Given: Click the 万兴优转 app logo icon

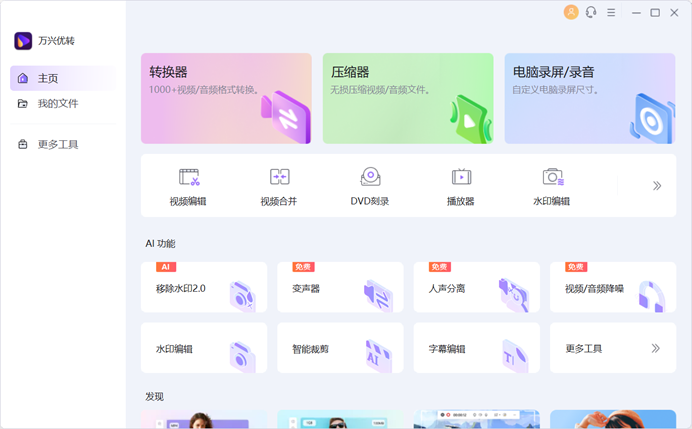Looking at the screenshot, I should [23, 41].
